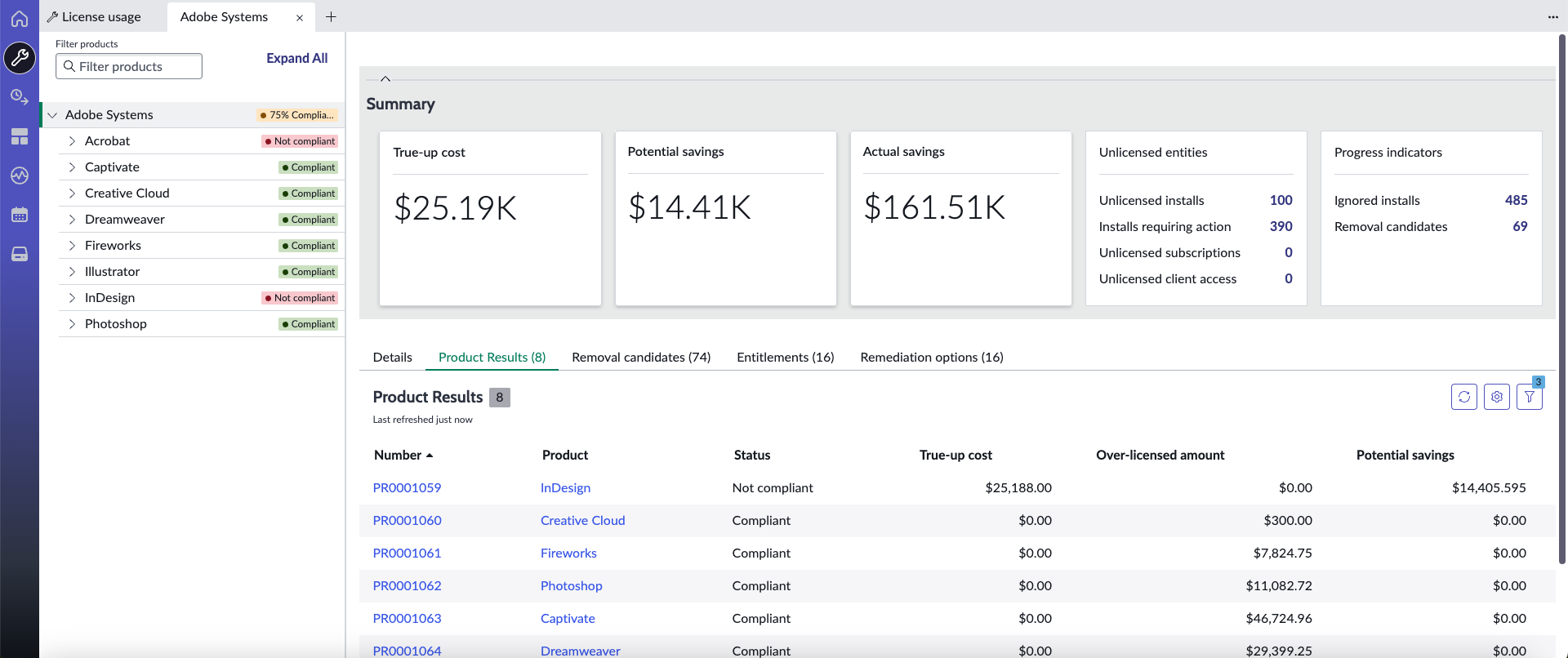
Task: Sort by the Status column header
Action: pyautogui.click(x=752, y=455)
